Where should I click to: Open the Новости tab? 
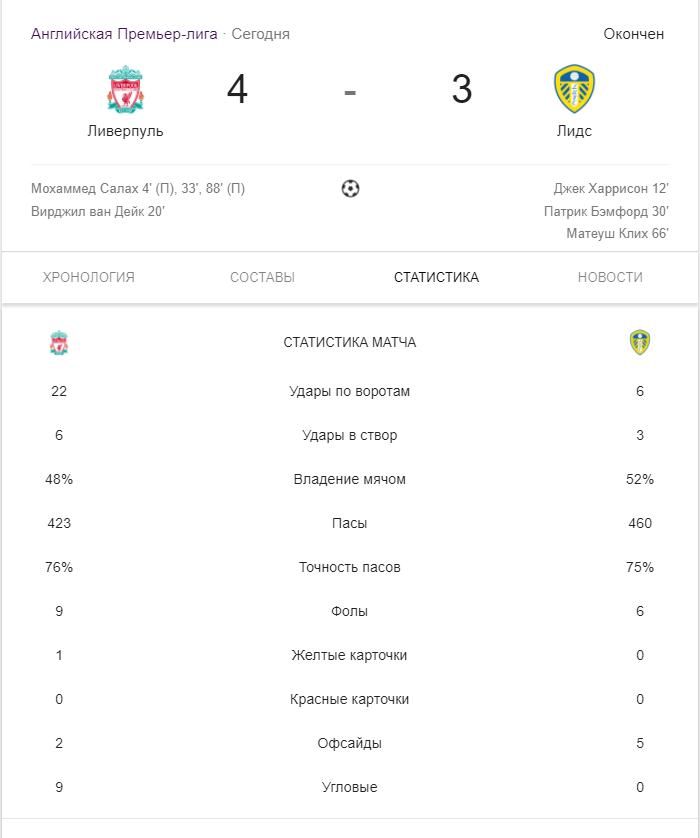[610, 277]
